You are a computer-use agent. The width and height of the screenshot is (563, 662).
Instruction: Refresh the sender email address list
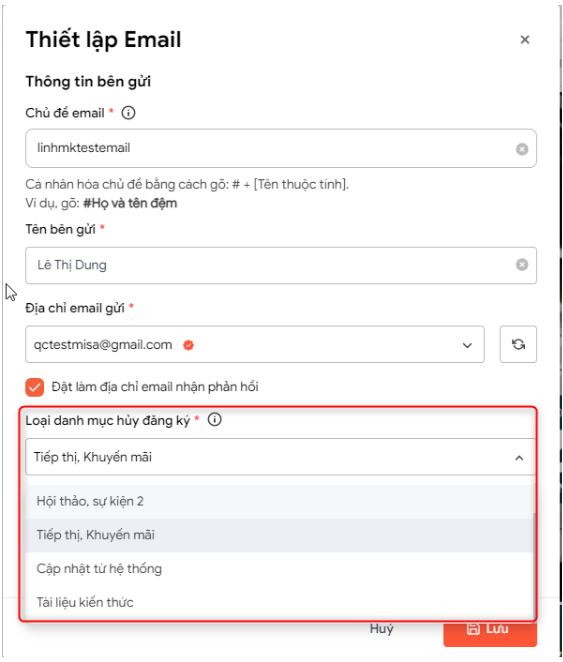[518, 344]
